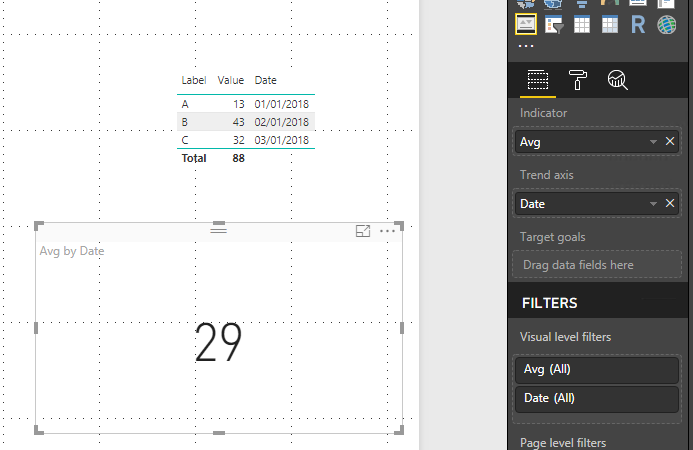
Task: Click the FILTERS pane header
Action: click(549, 303)
